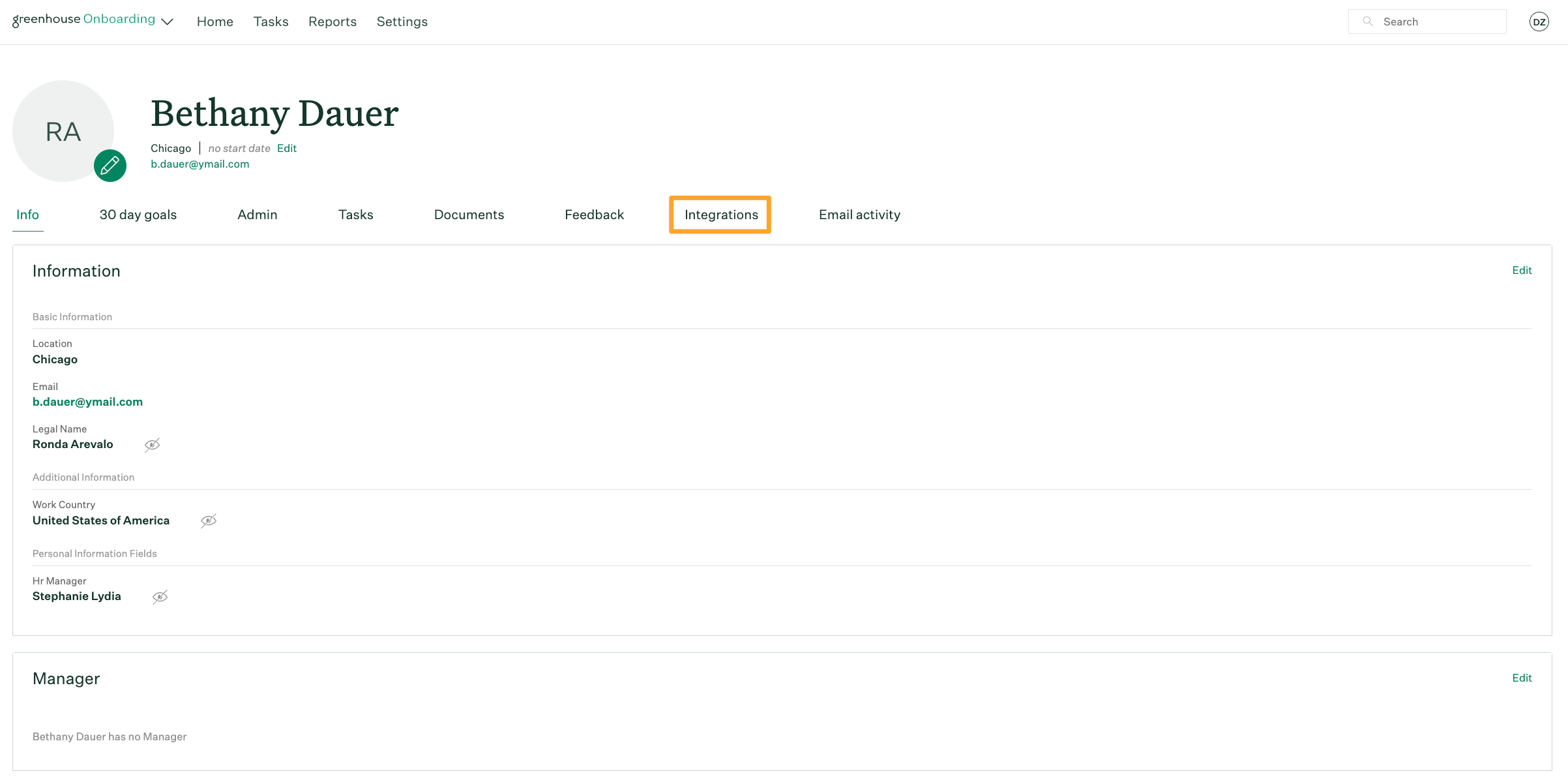
Task: Click the RA avatar circle
Action: tap(63, 131)
